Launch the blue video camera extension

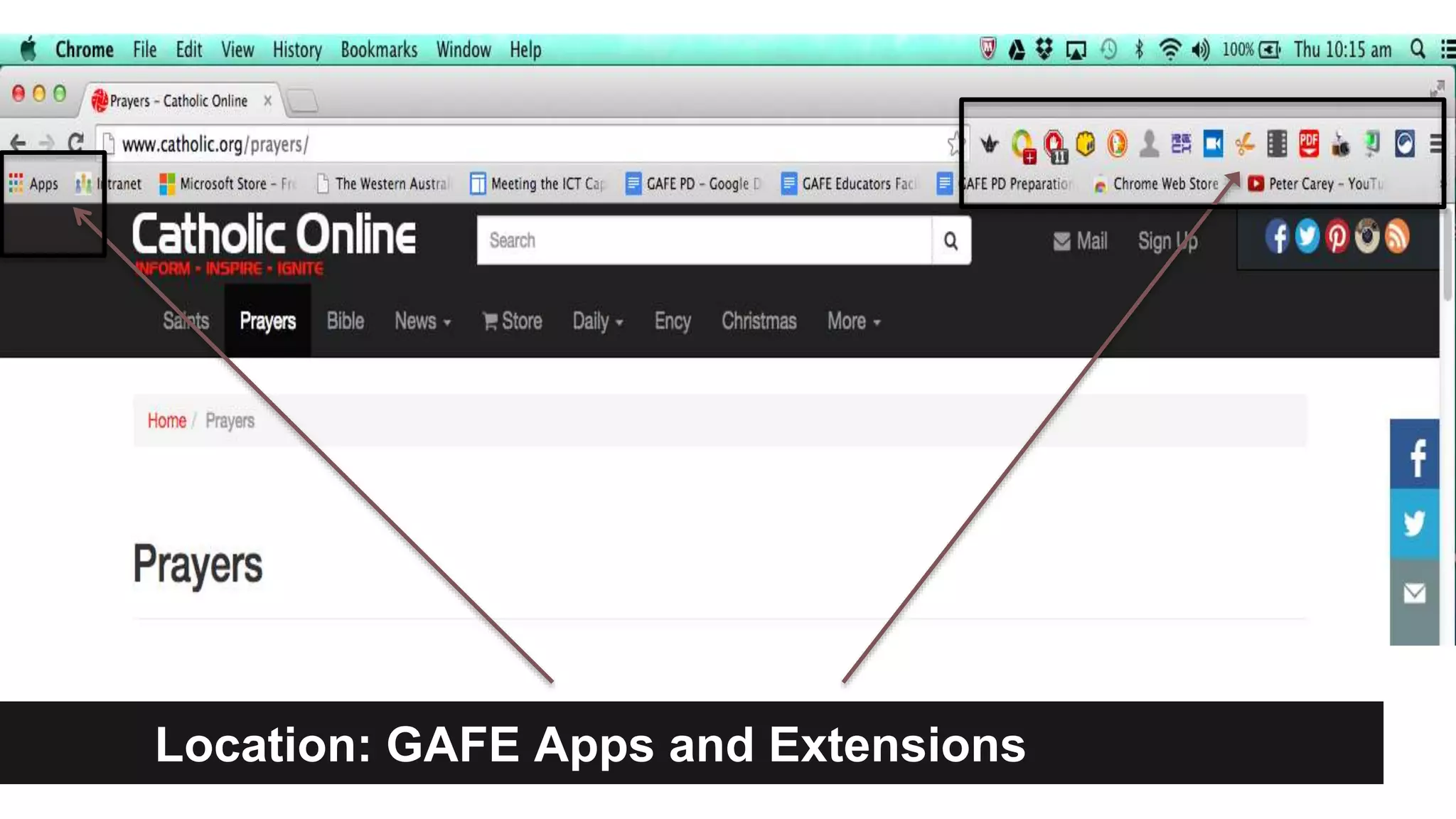click(x=1213, y=144)
